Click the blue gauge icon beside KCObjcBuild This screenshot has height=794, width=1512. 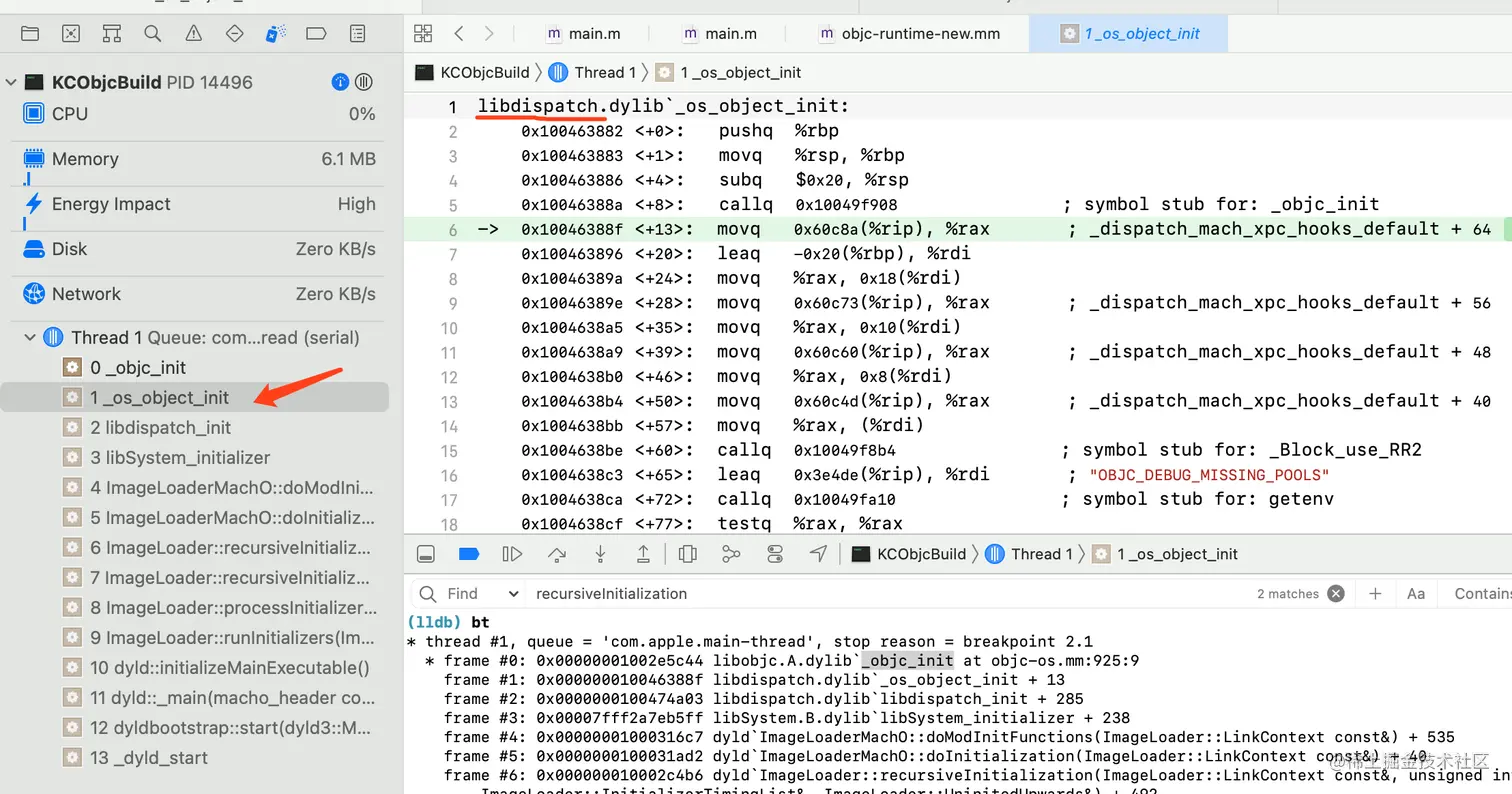(x=339, y=82)
